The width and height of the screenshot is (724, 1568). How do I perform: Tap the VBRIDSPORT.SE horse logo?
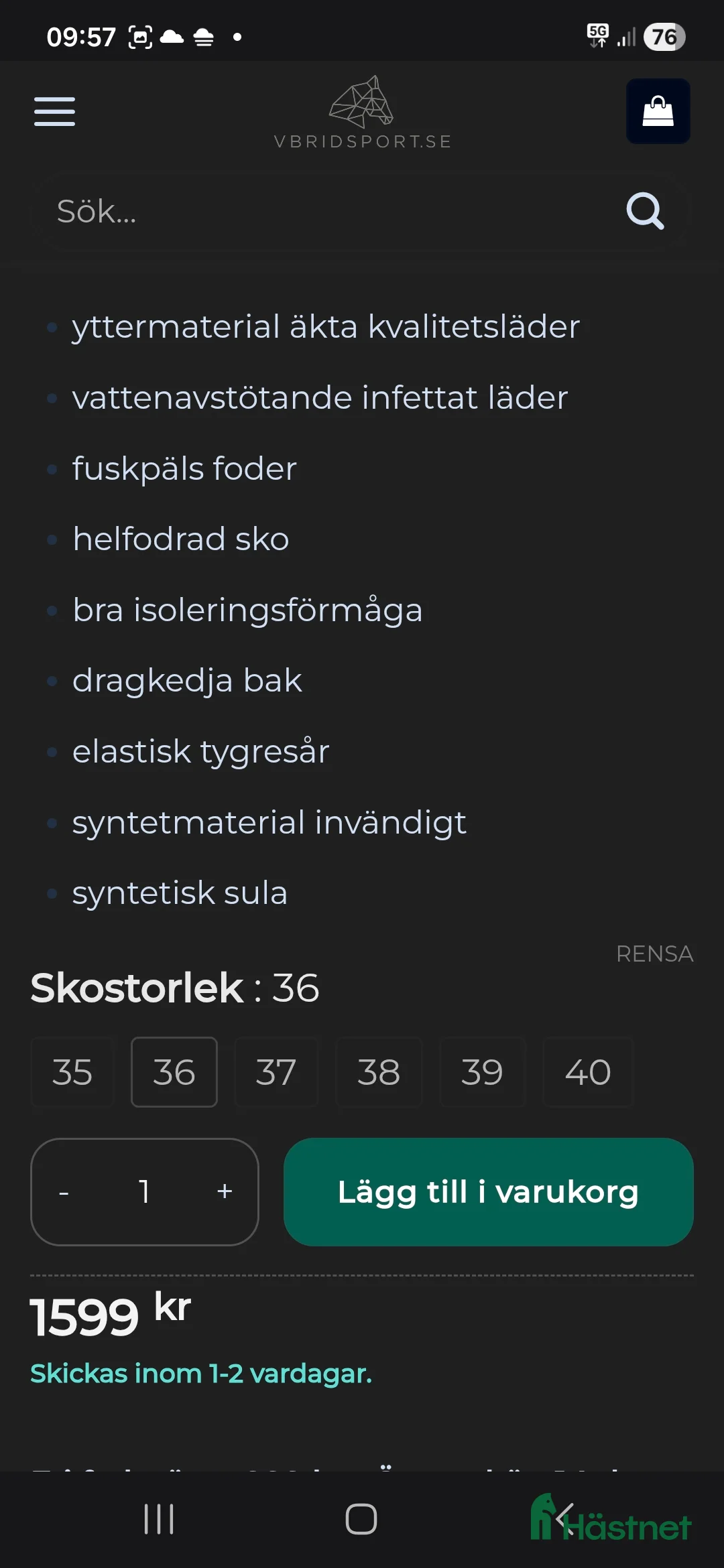[x=362, y=113]
